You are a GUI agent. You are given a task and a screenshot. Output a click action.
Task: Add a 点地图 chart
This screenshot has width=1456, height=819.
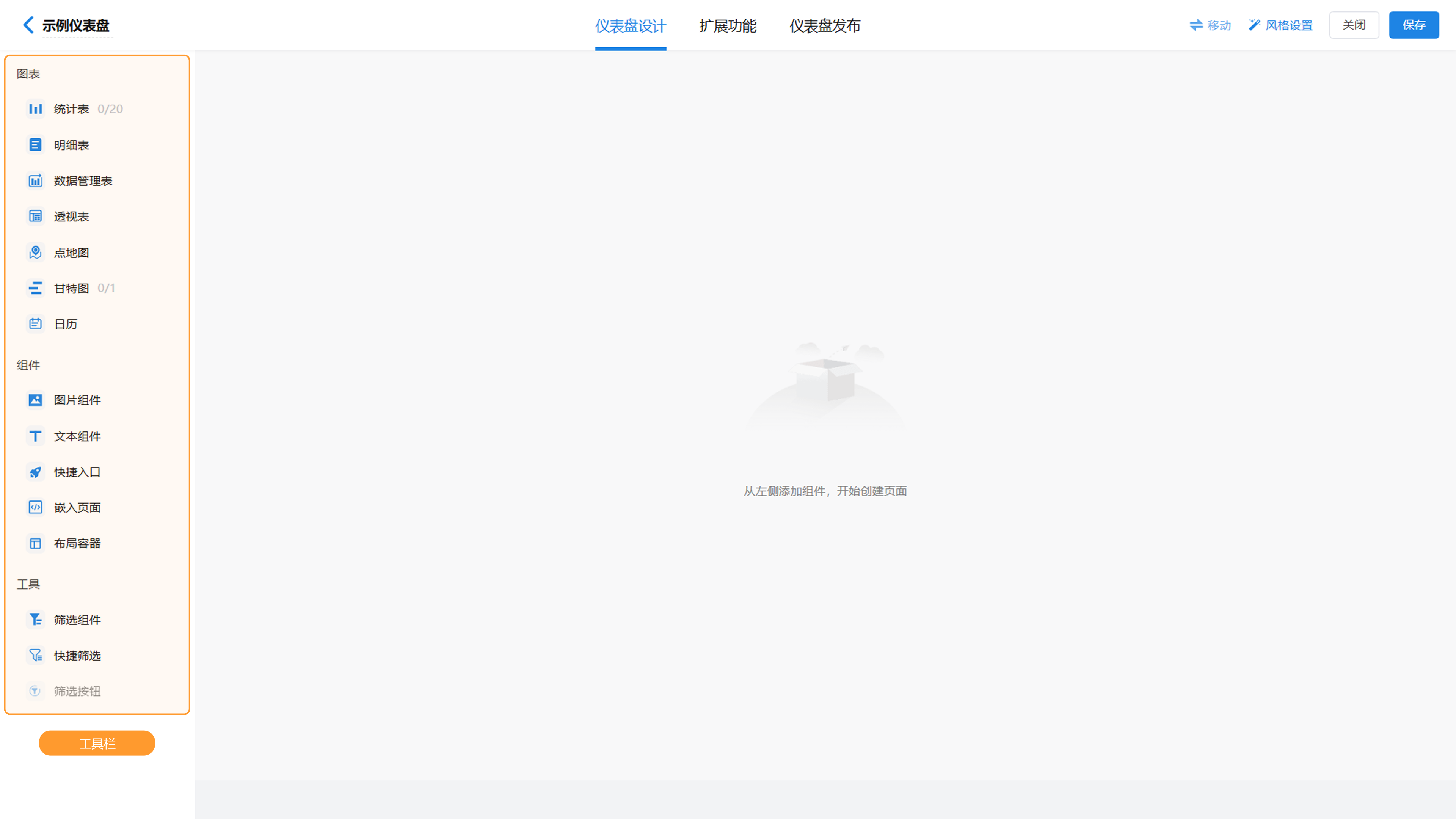(71, 252)
